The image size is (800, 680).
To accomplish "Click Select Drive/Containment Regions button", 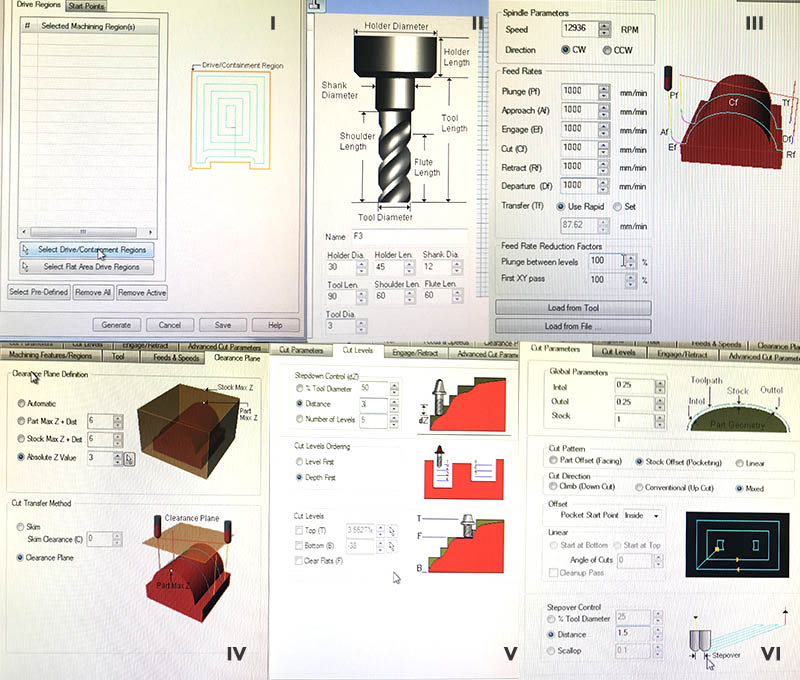I will click(x=87, y=249).
